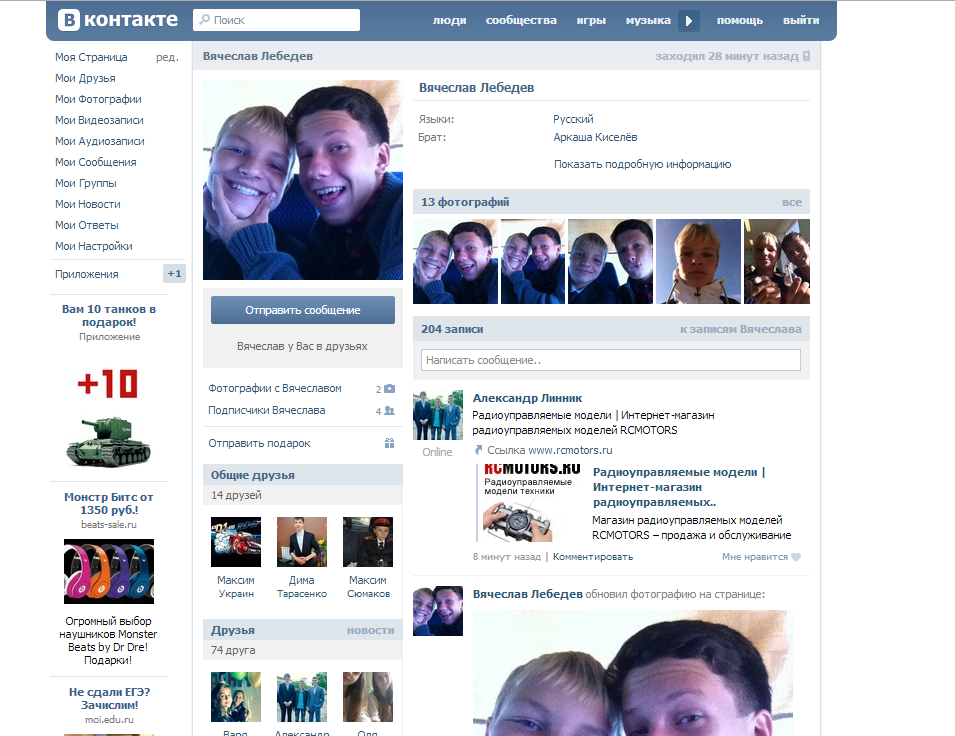Image resolution: width=955 pixels, height=736 pixels.
Task: Click ред. to edit my page
Action: [167, 57]
